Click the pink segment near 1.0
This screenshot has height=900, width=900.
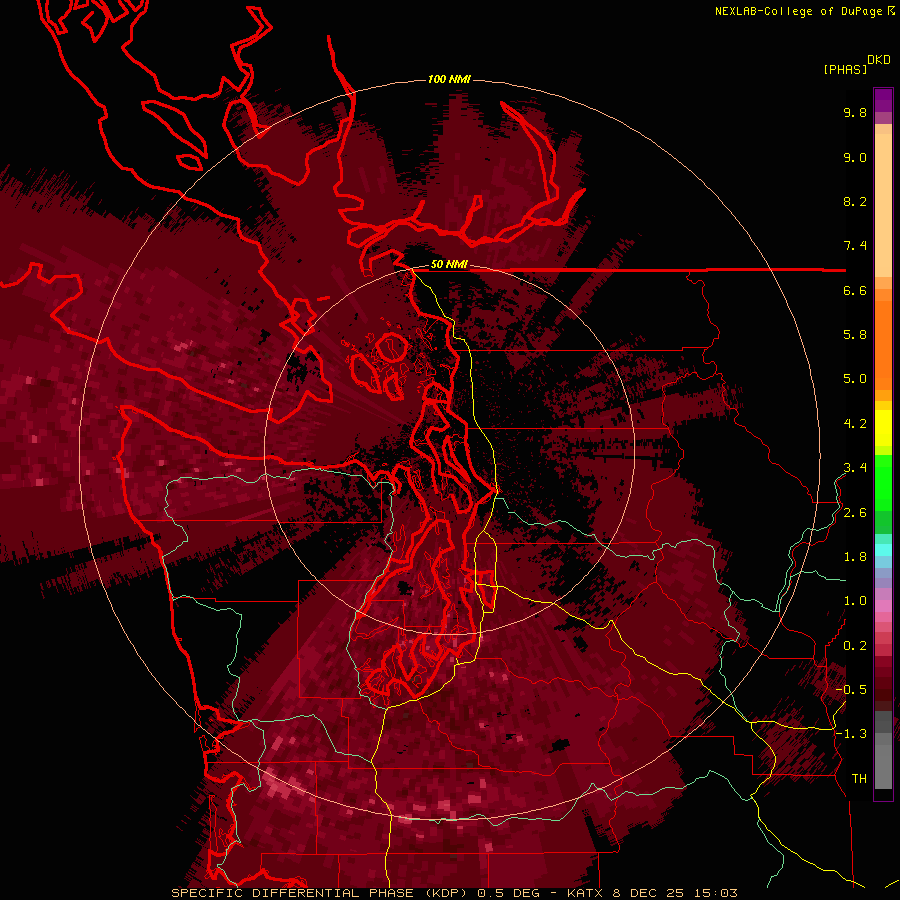(883, 605)
